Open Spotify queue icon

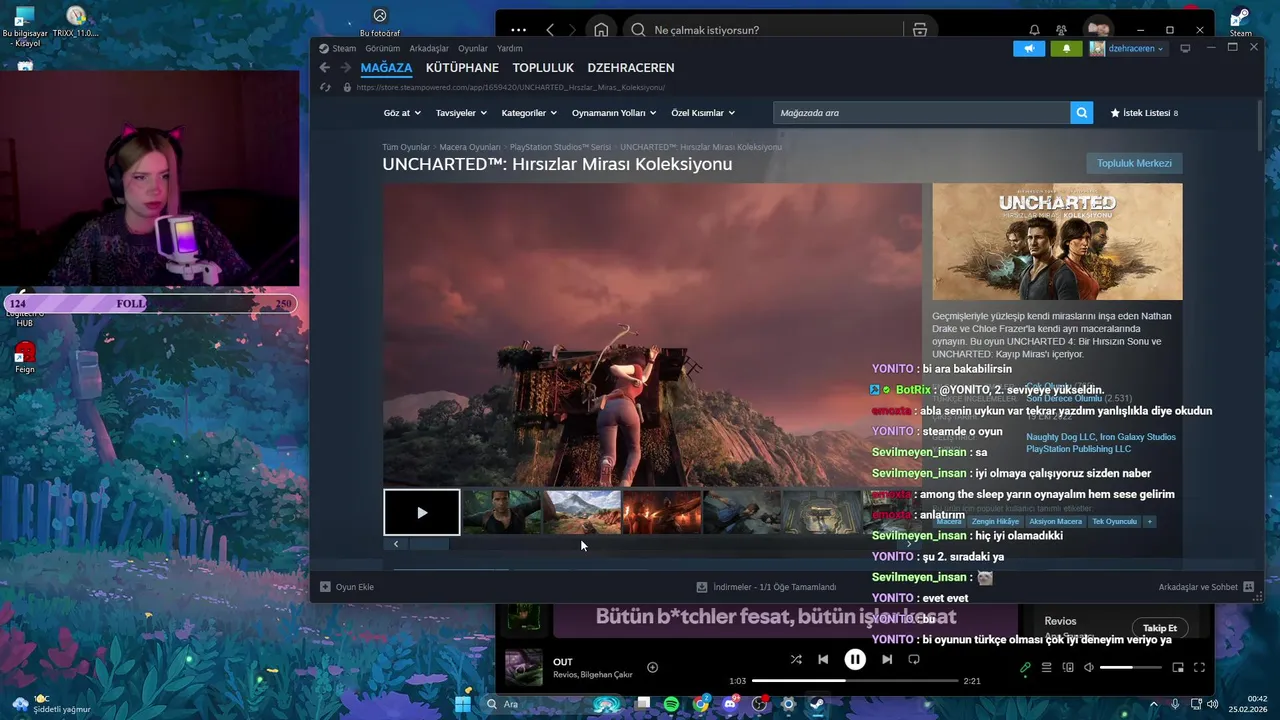[1046, 667]
